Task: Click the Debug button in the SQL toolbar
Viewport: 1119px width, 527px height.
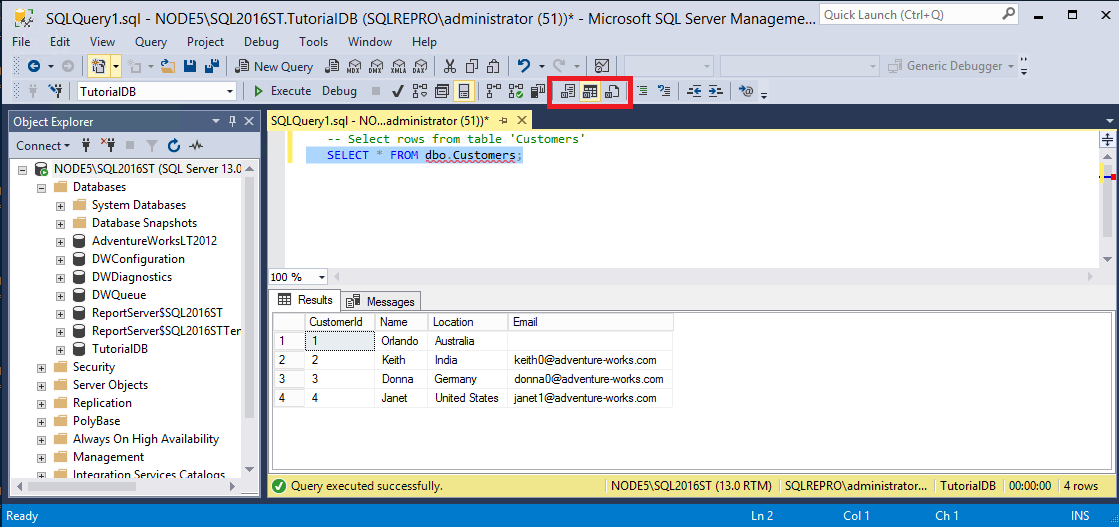Action: click(x=339, y=91)
